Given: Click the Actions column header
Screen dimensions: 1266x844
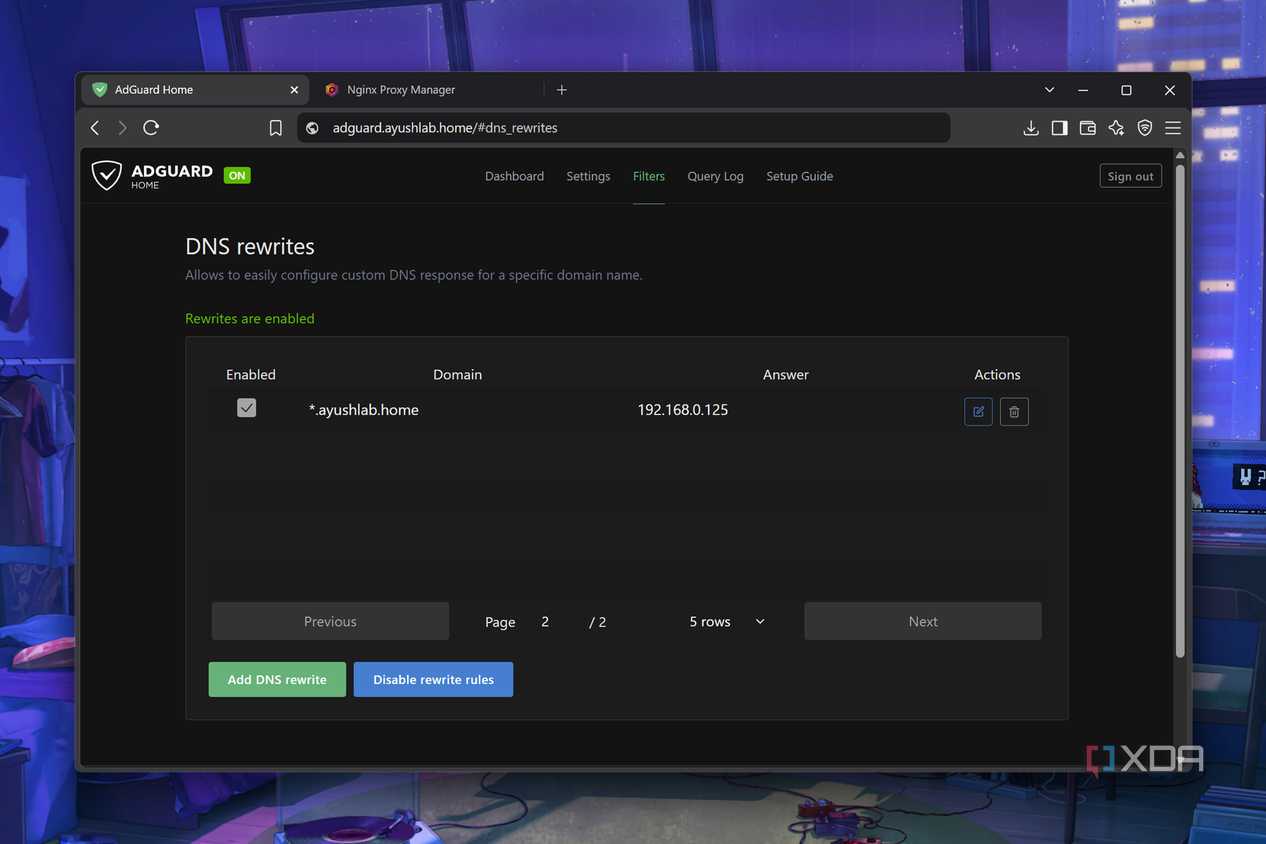Looking at the screenshot, I should click(997, 375).
